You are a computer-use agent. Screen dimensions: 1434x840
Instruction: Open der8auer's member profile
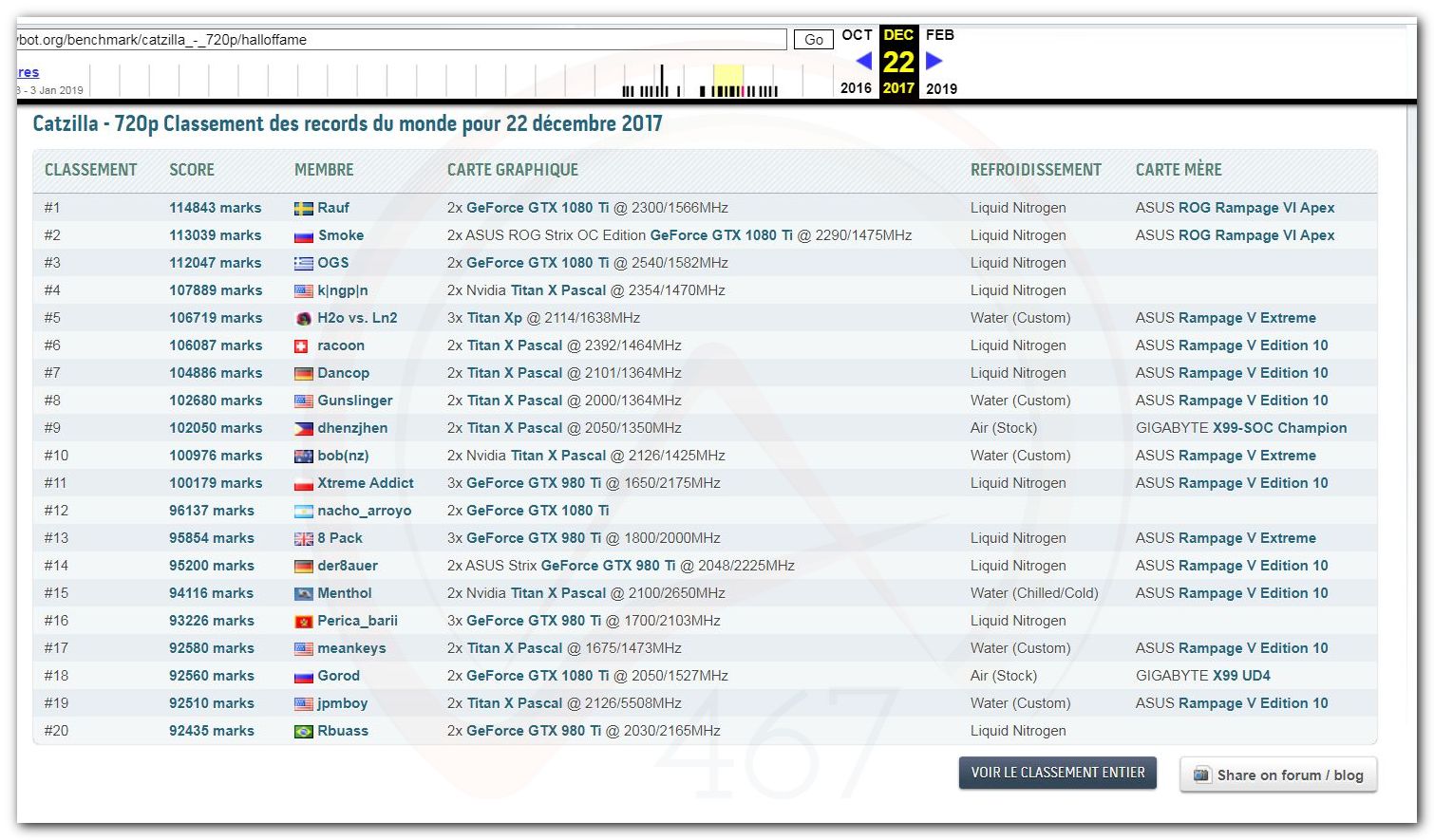(x=348, y=566)
